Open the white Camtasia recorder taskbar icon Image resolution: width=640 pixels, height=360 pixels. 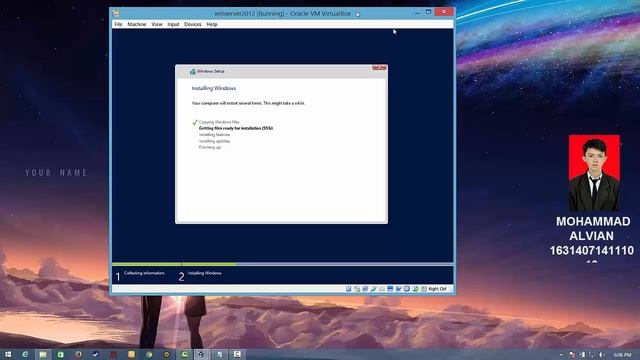click(x=237, y=354)
